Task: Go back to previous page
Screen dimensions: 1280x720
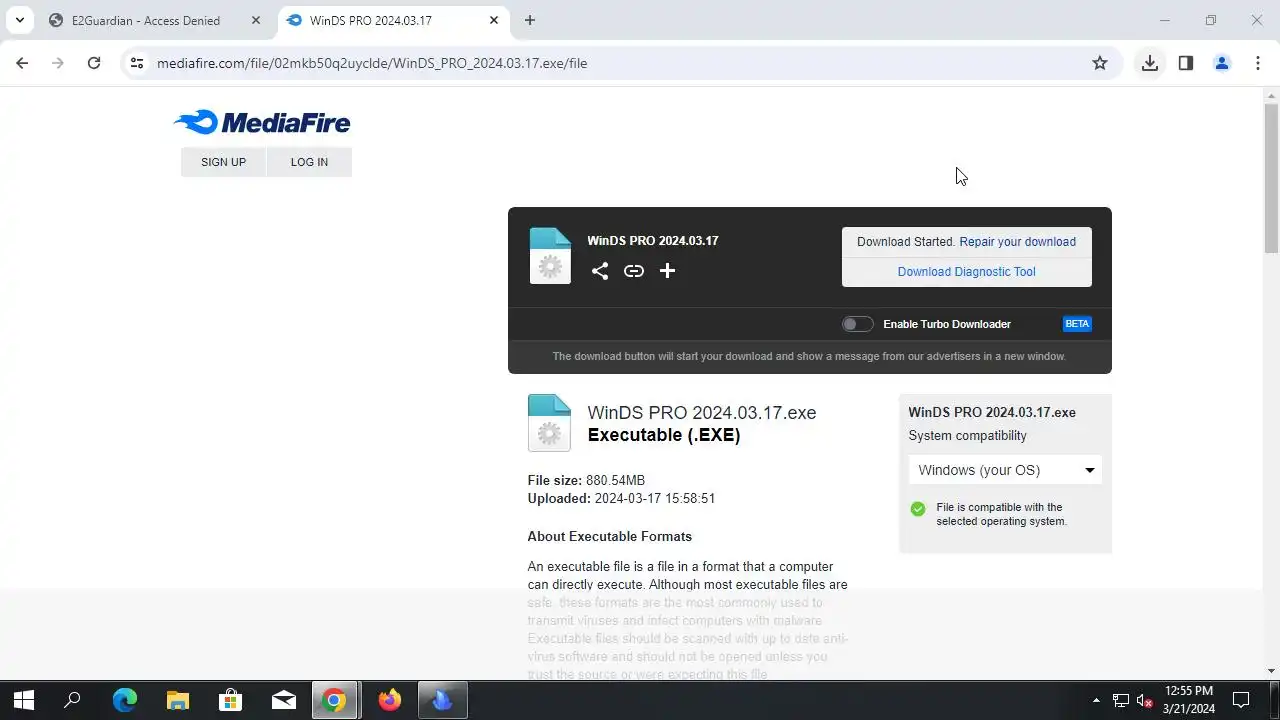Action: 22,63
